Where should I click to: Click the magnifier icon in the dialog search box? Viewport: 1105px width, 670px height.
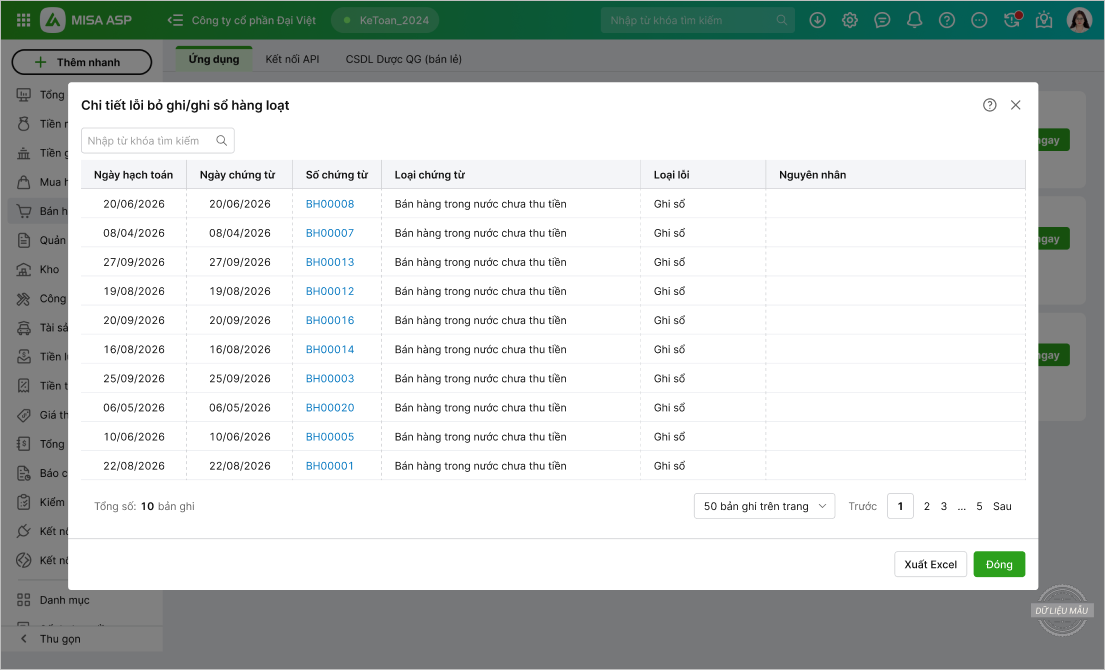(222, 141)
